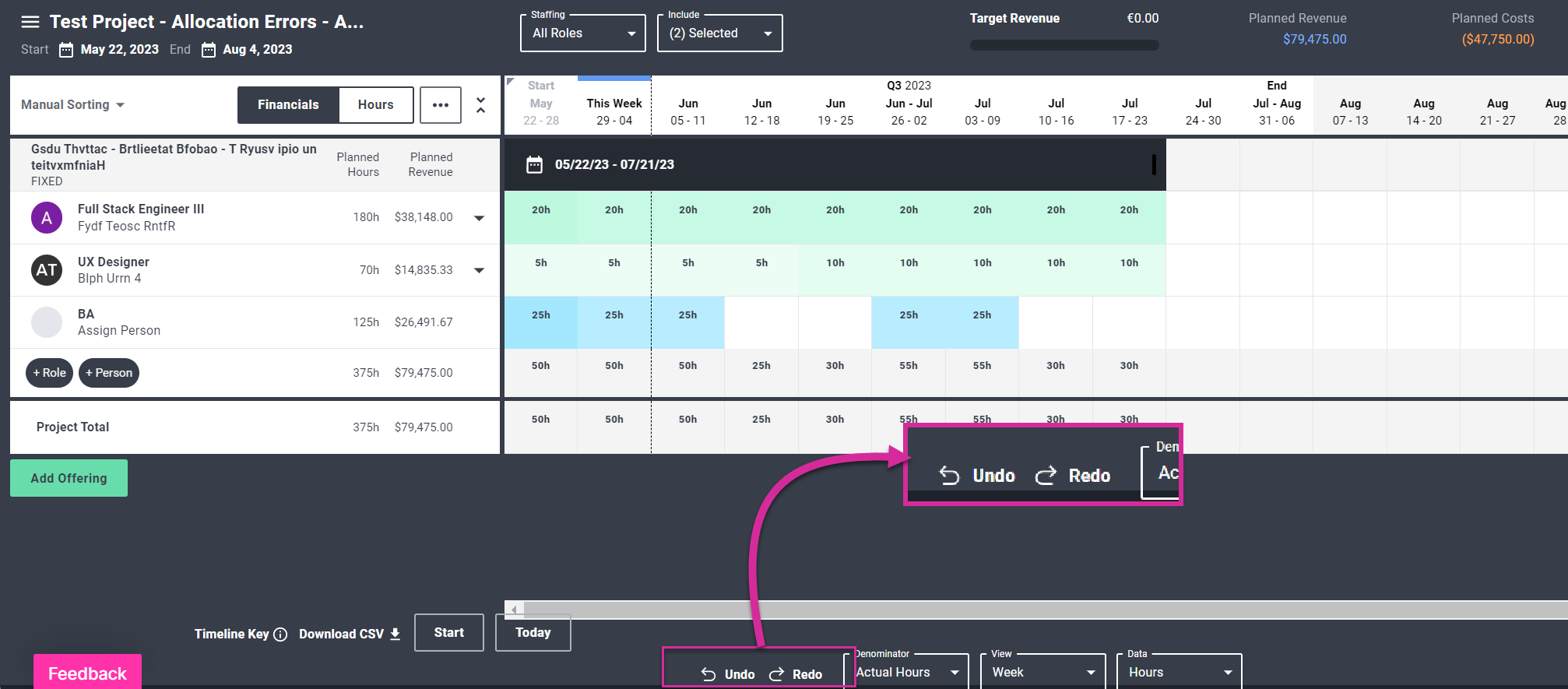1568x689 pixels.
Task: Expand the Full Stack Engineer III row arrow
Action: click(x=480, y=218)
